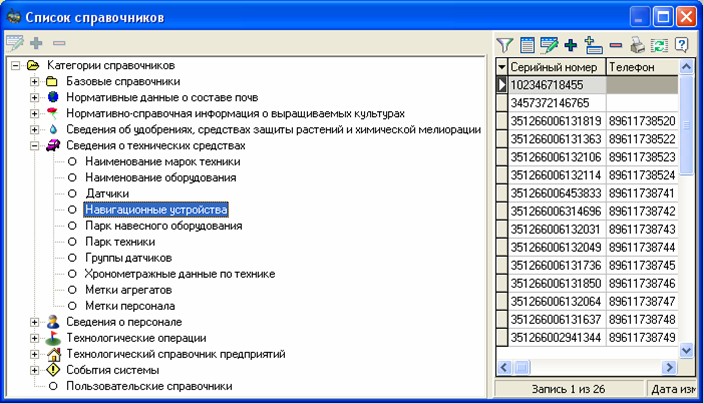Click the gray plus icon in left toolbar
704x404 pixels.
(x=36, y=43)
